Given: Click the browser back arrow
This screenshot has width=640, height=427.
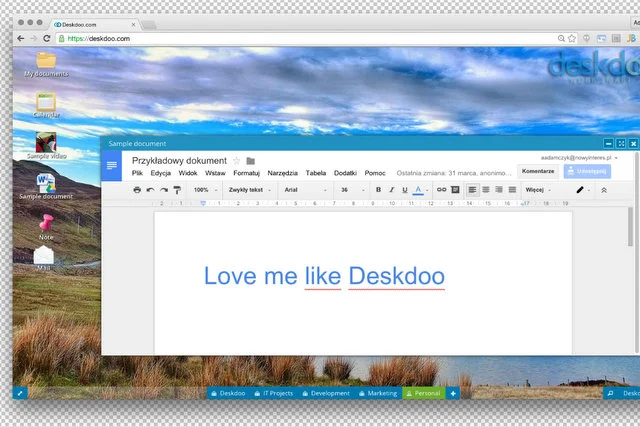Looking at the screenshot, I should tap(20, 38).
